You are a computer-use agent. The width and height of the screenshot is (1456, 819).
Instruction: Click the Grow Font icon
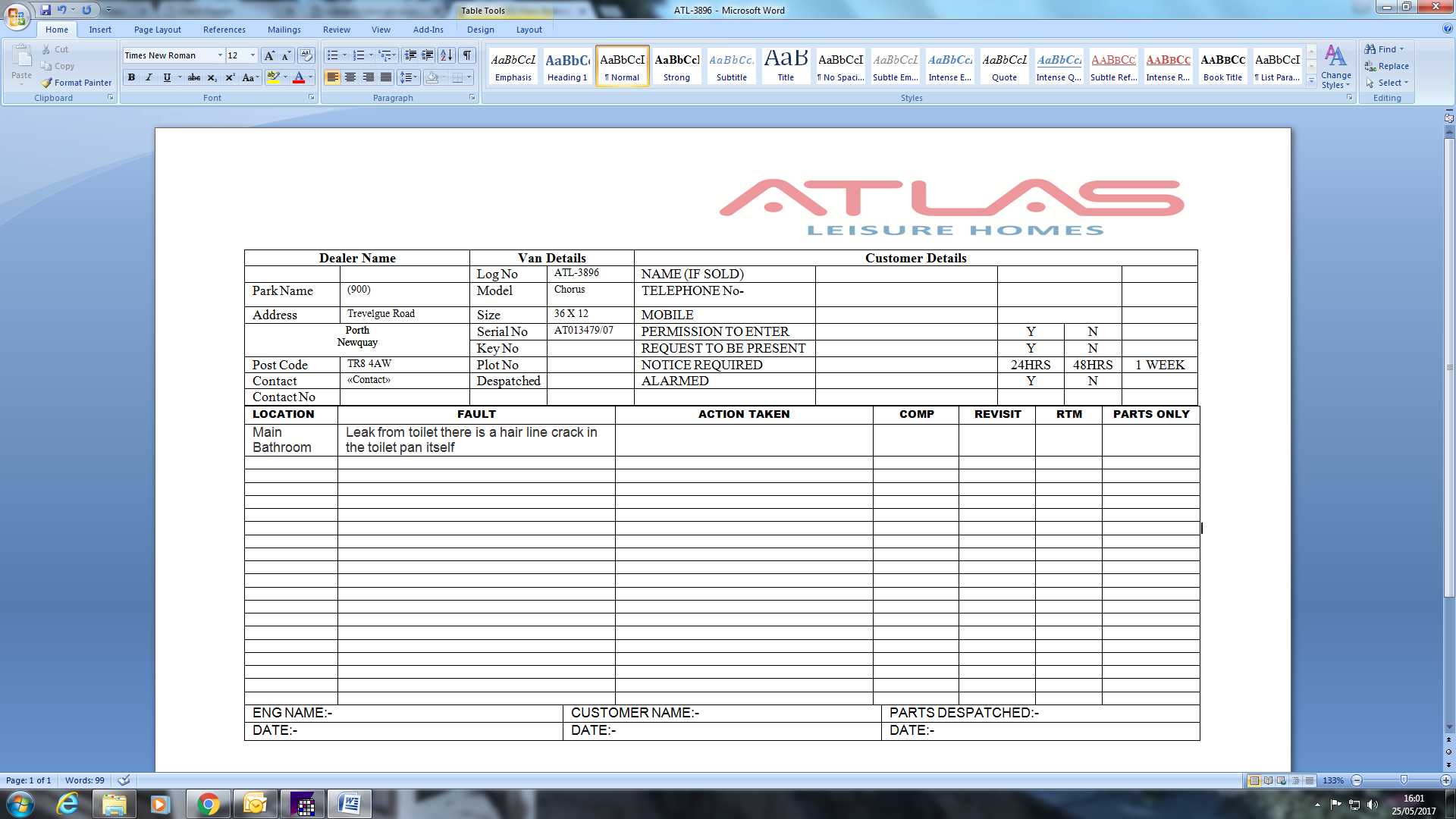pyautogui.click(x=269, y=55)
